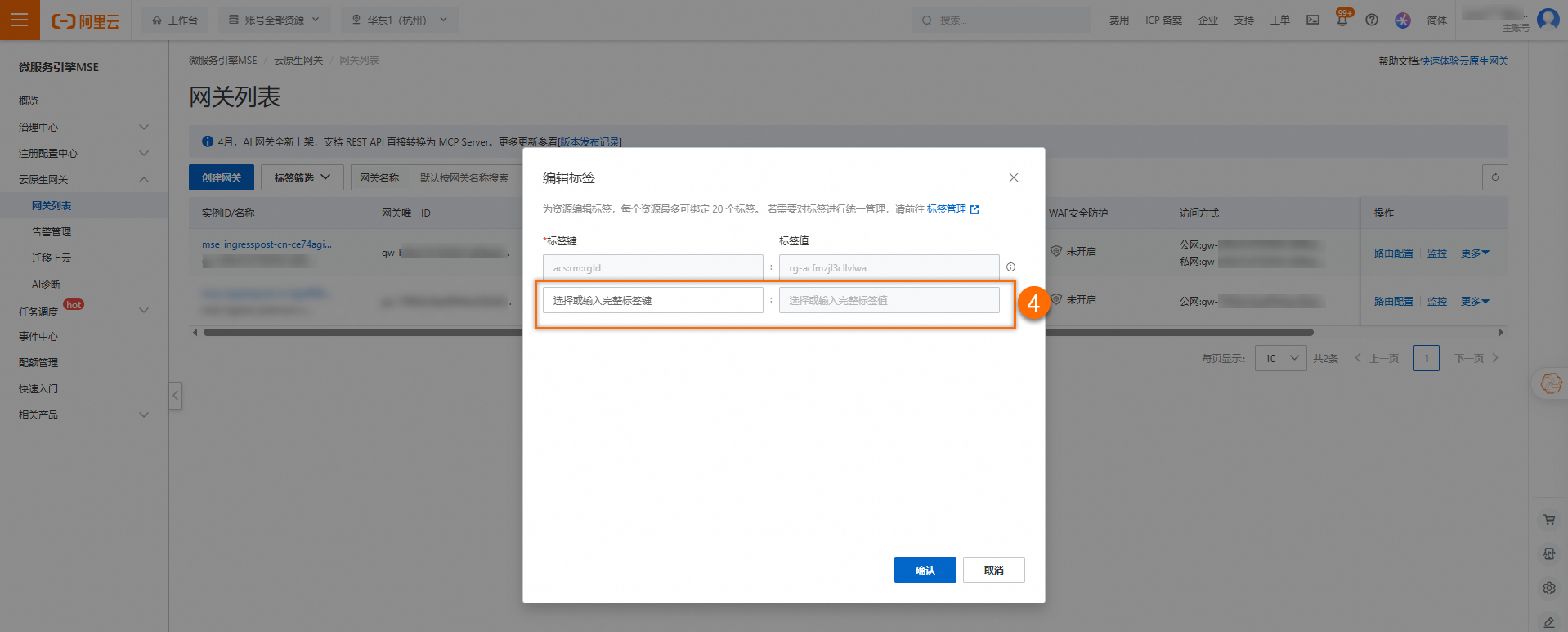Switch language via 简体
This screenshot has height=632, width=1568.
click(1437, 20)
